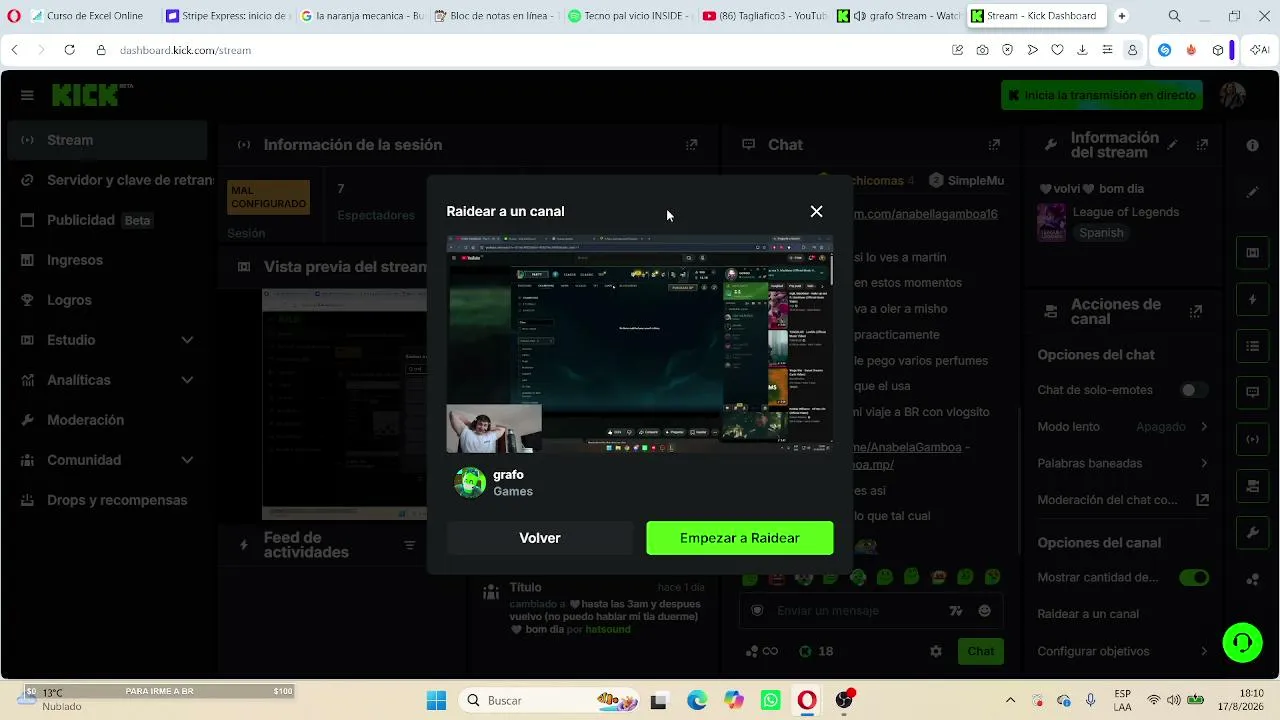Screen dimensions: 1280x720
Task: Switch to the Tagliafico3 YouTube tab
Action: pos(765,16)
